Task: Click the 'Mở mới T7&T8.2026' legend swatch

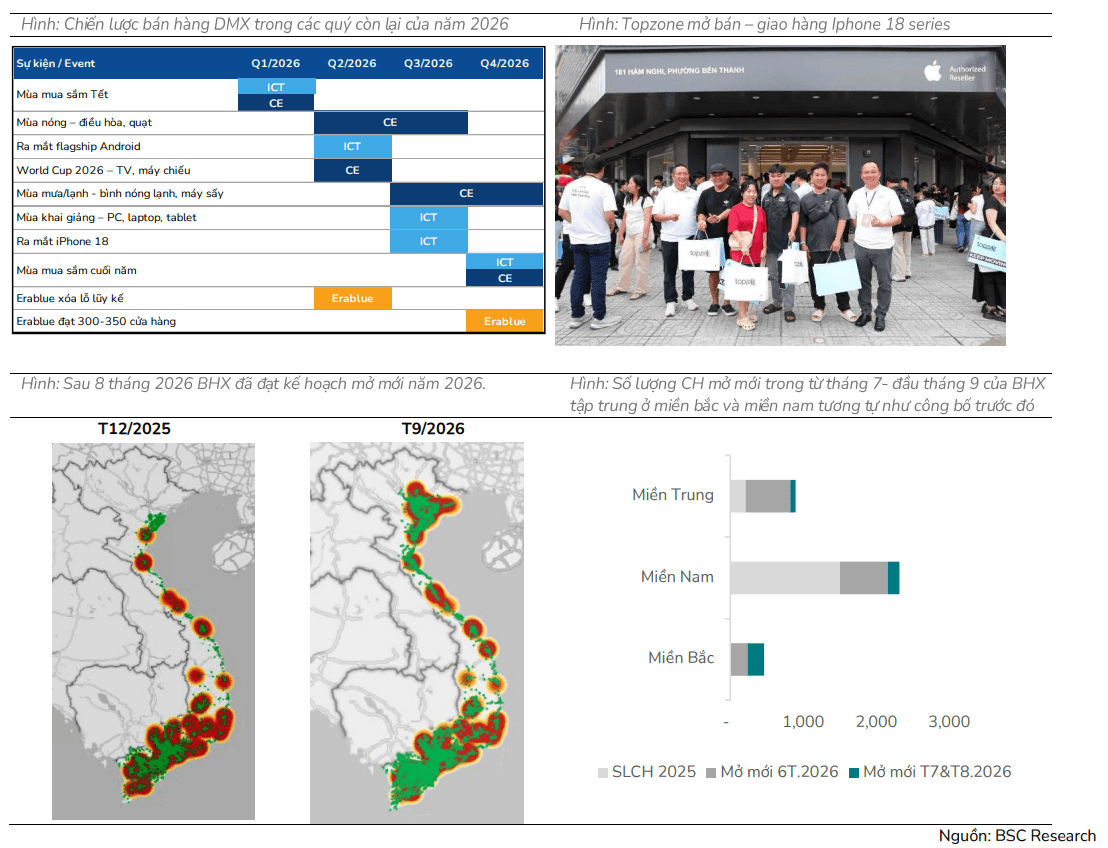Action: 854,773
